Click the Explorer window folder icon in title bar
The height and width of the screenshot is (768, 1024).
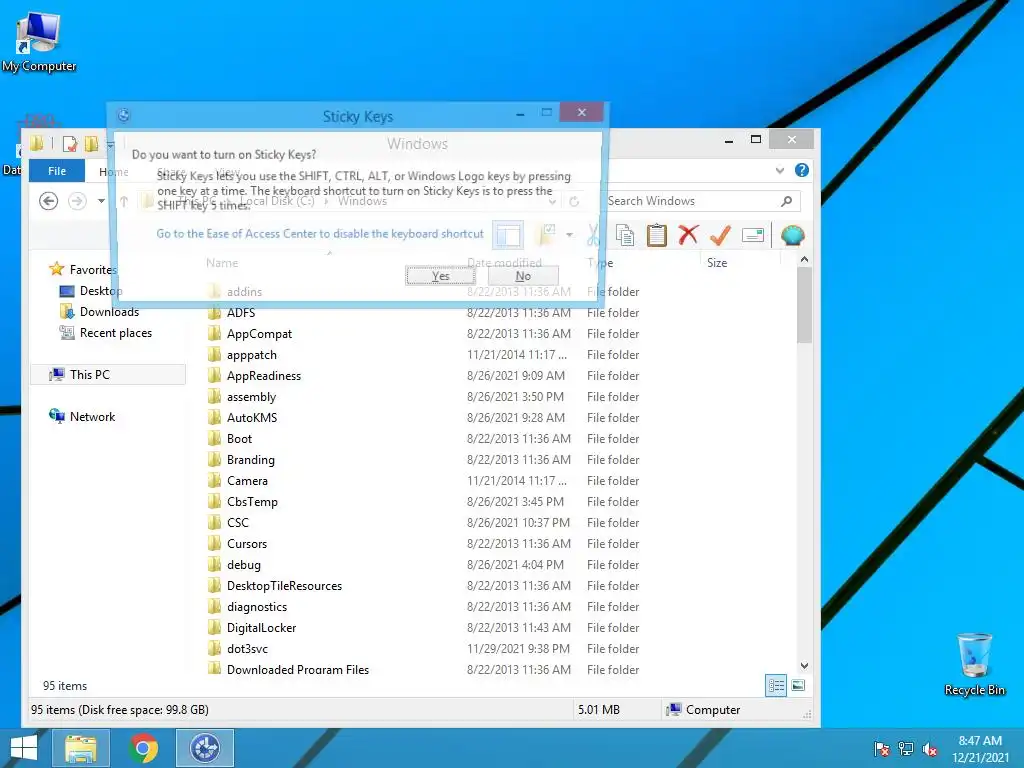pyautogui.click(x=37, y=143)
